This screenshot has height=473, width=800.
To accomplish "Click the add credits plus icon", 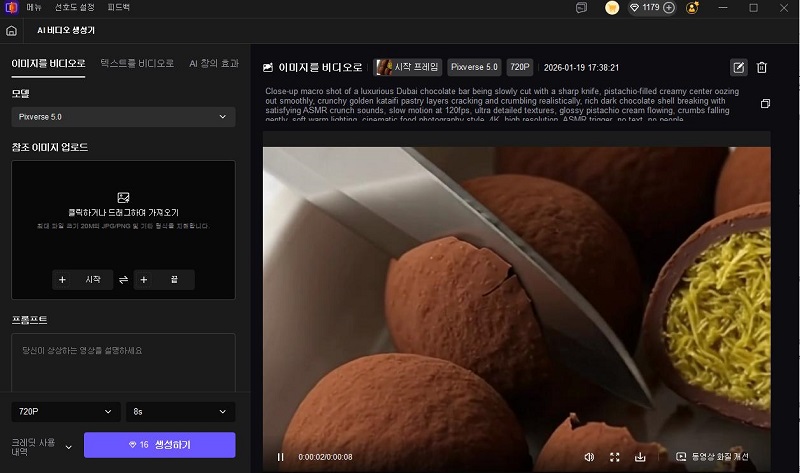I will pyautogui.click(x=669, y=8).
